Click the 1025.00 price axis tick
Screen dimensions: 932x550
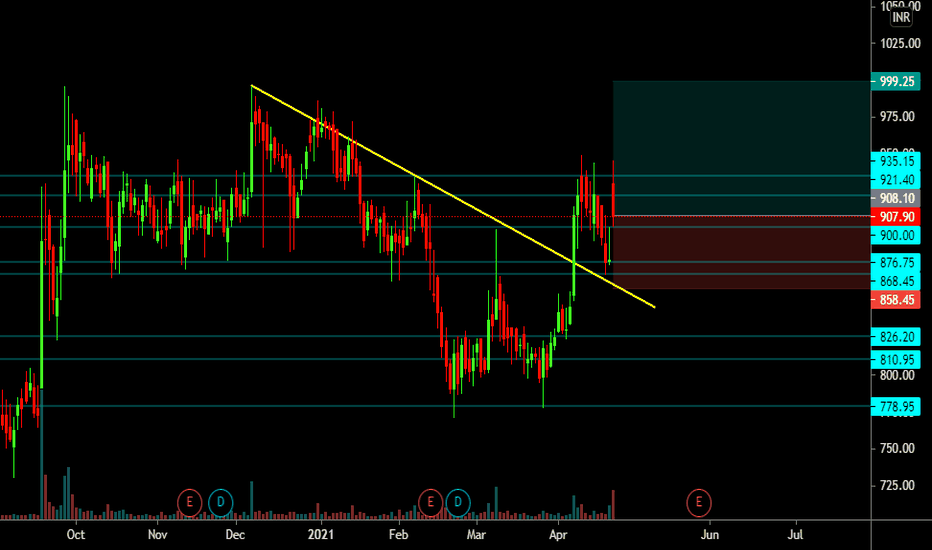[900, 43]
